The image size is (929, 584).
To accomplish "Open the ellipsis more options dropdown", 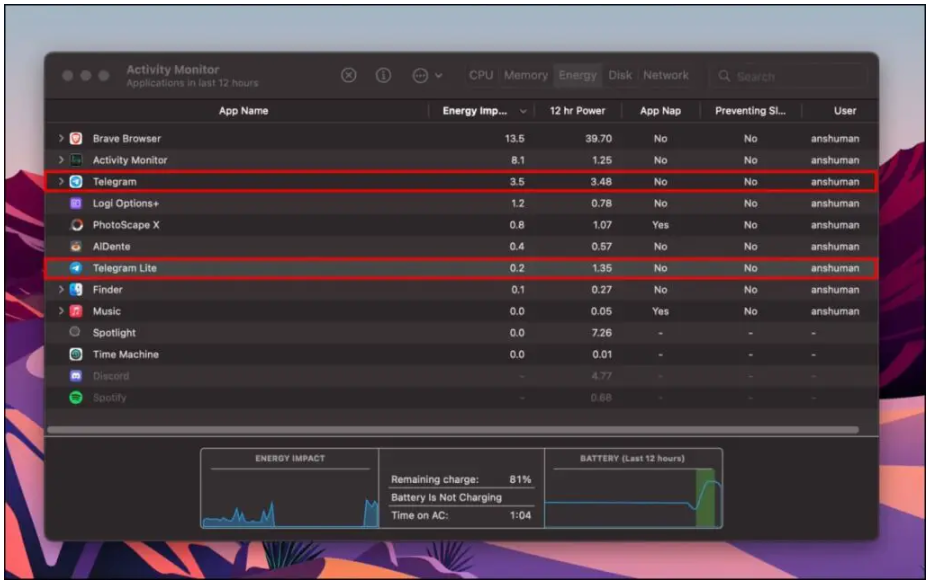I will pos(426,76).
